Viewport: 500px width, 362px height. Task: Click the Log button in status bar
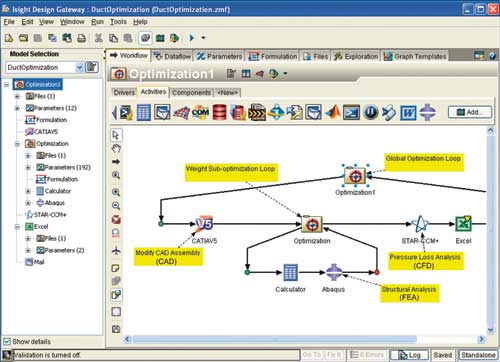[409, 355]
